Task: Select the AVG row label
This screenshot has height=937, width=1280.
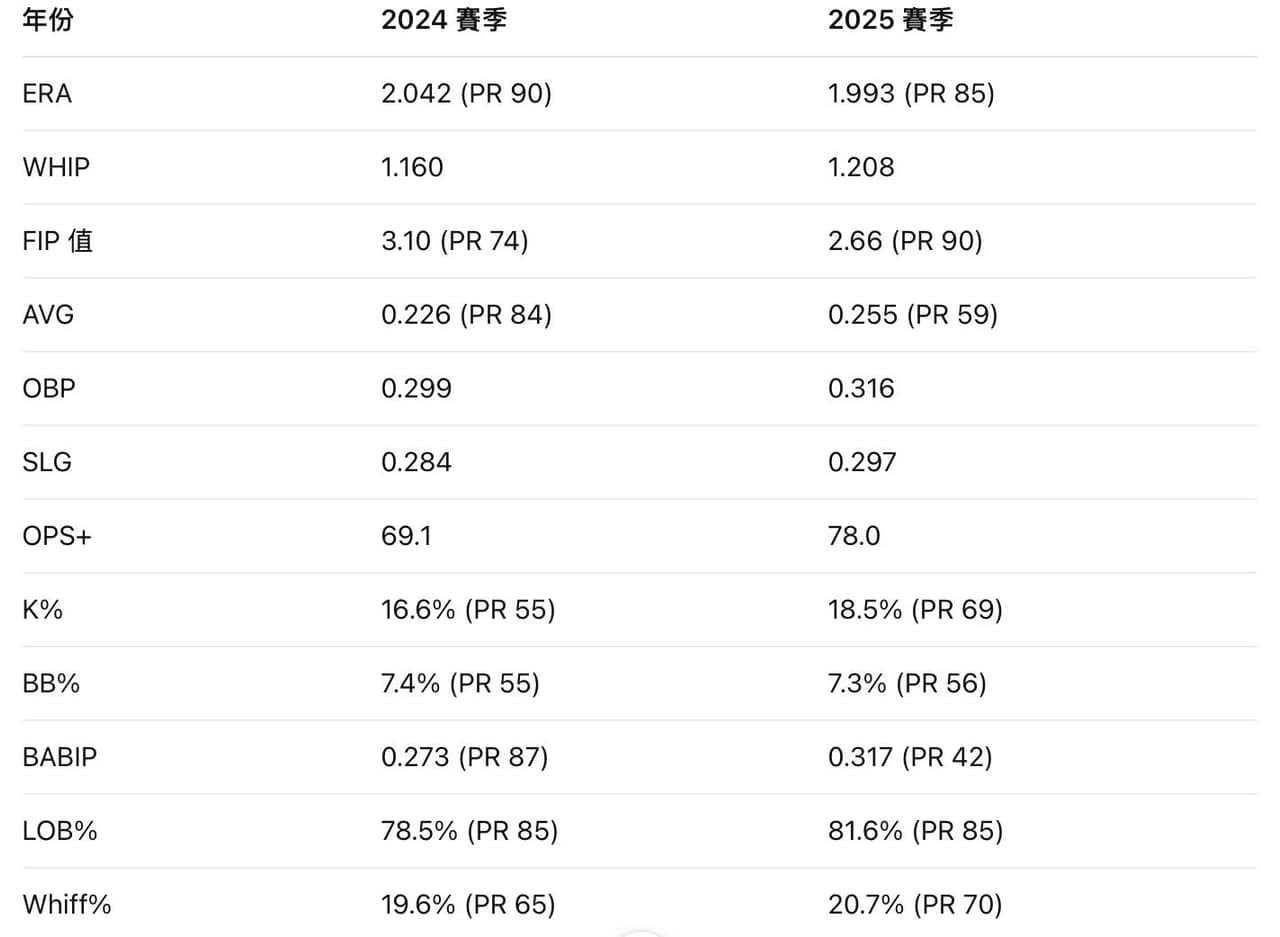Action: (48, 315)
